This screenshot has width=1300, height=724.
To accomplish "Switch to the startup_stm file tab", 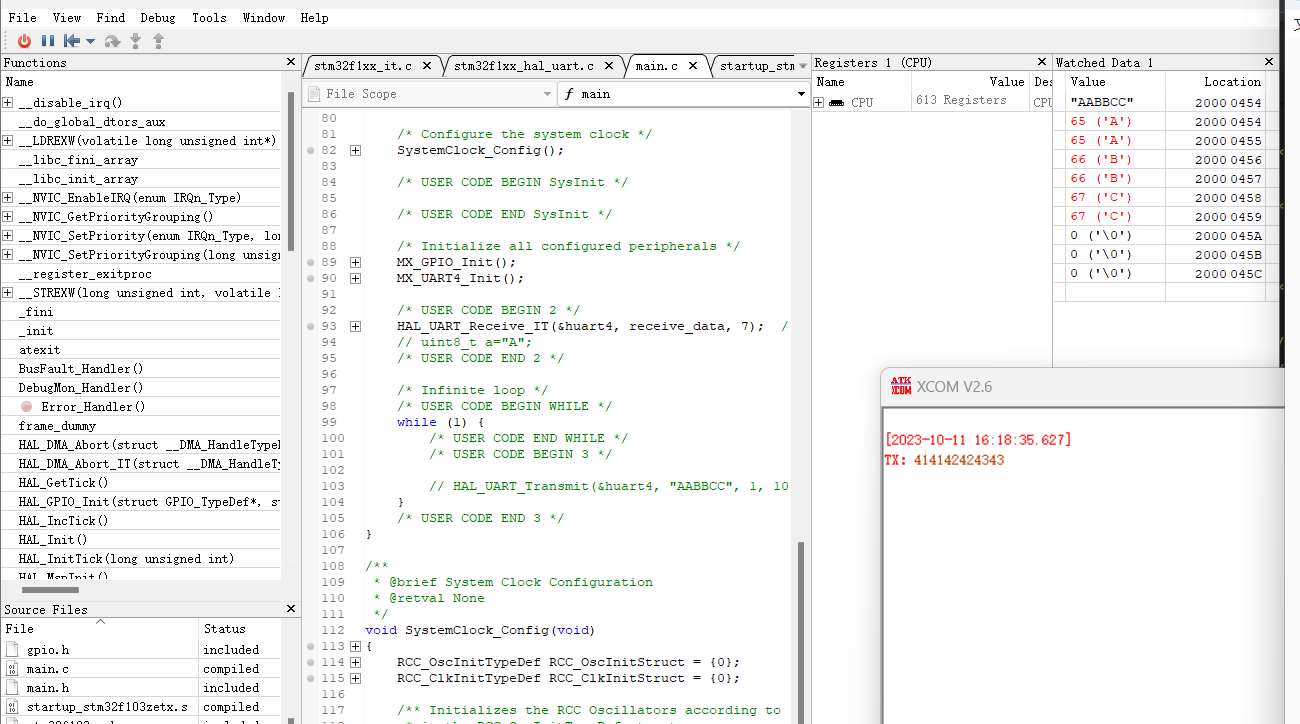I will click(x=757, y=66).
